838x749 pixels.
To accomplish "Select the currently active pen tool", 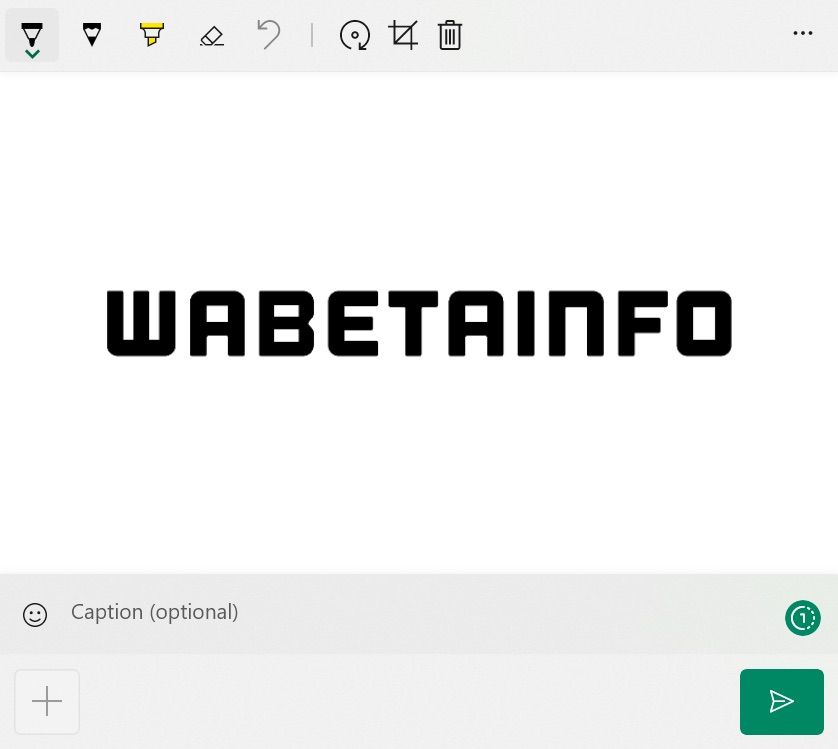I will tap(32, 32).
